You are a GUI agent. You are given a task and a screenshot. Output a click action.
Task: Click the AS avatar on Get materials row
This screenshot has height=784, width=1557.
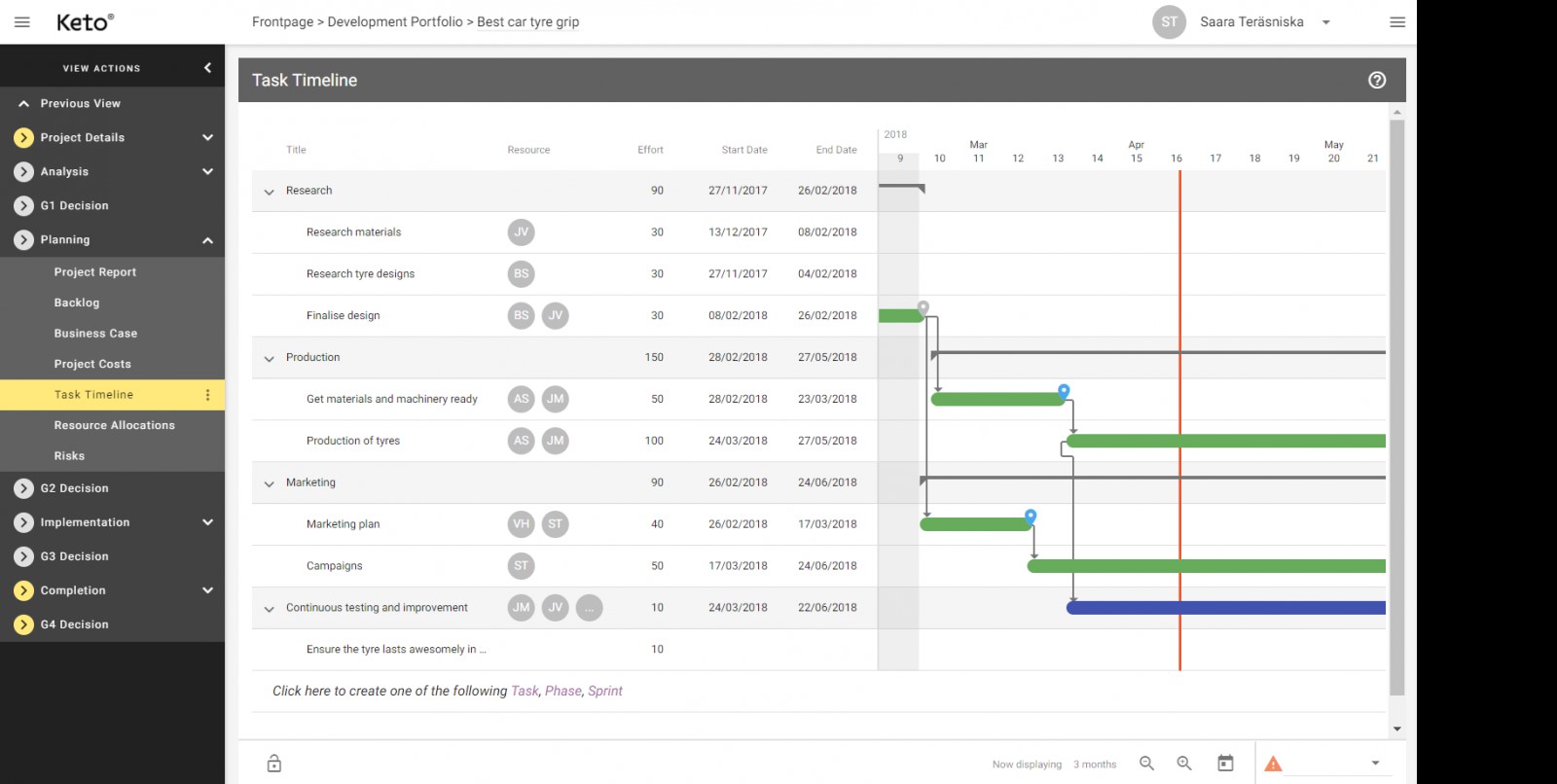[522, 399]
